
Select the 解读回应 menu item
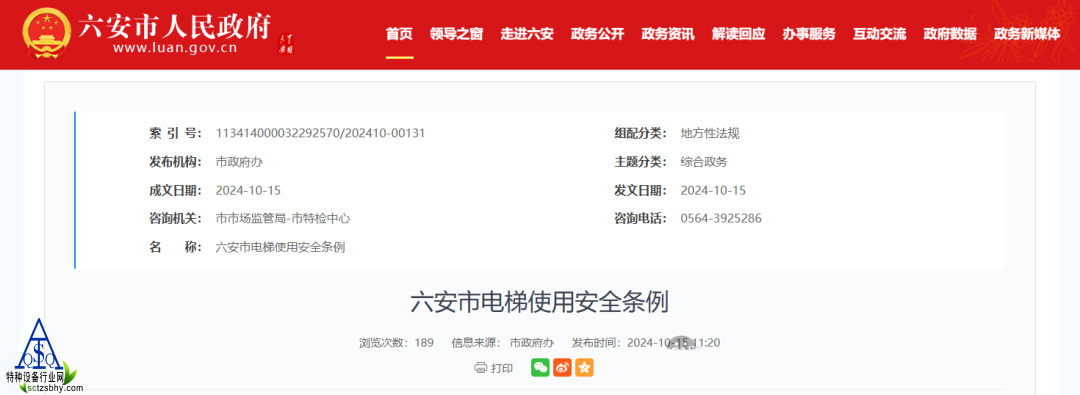(x=738, y=34)
